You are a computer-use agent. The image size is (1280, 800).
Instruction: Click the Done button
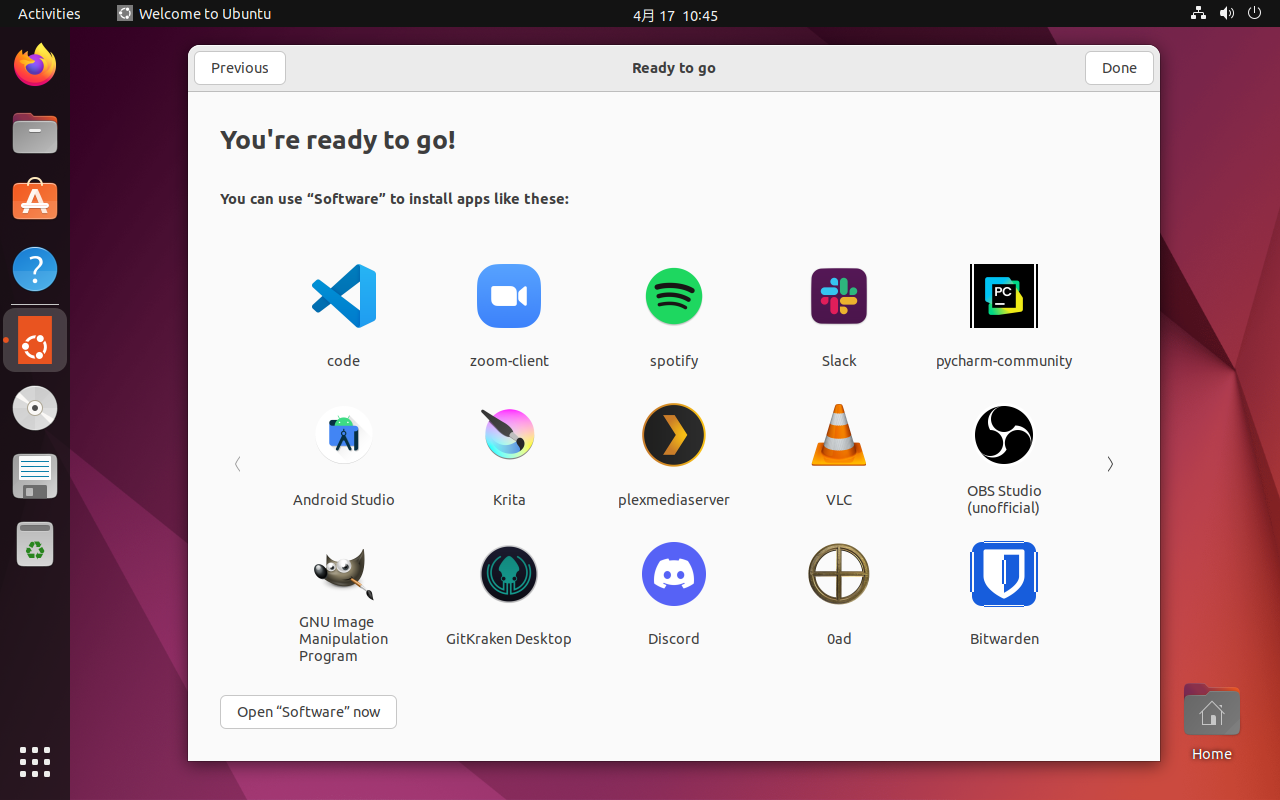pos(1118,67)
